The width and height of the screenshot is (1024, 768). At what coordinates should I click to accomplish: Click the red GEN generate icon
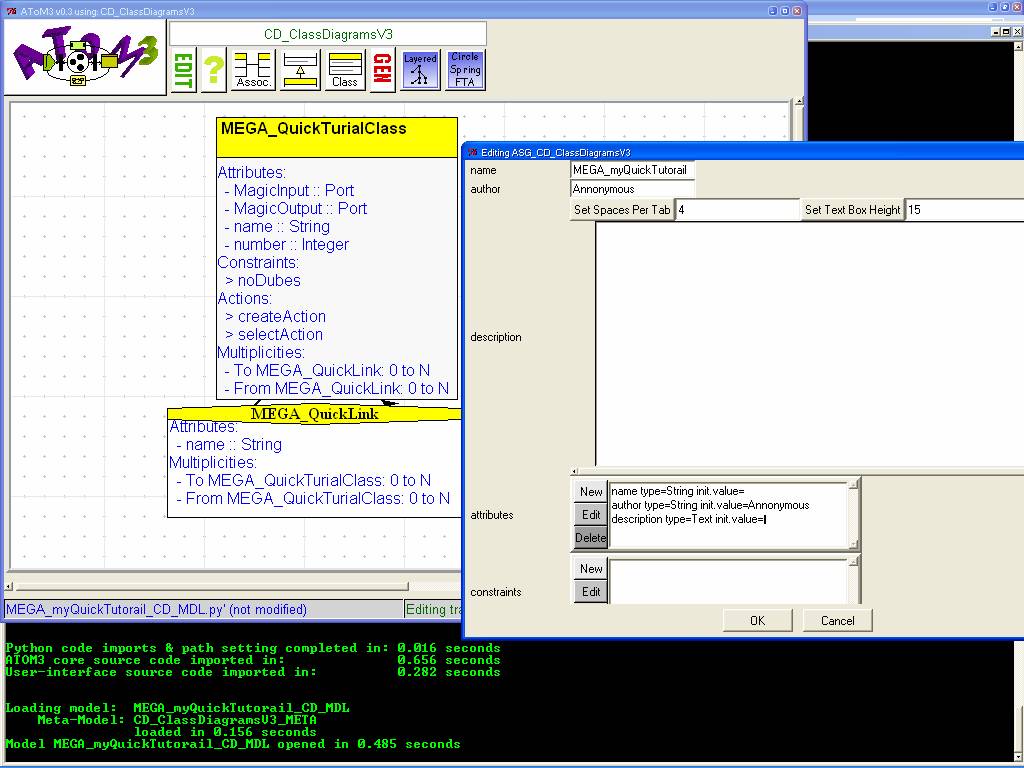382,70
